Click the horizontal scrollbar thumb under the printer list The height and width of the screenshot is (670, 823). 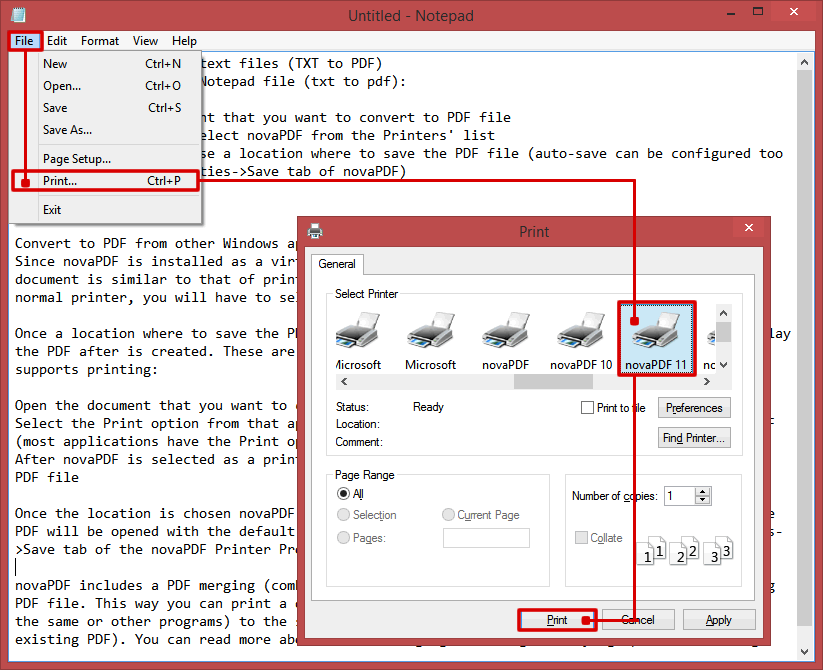coord(553,382)
